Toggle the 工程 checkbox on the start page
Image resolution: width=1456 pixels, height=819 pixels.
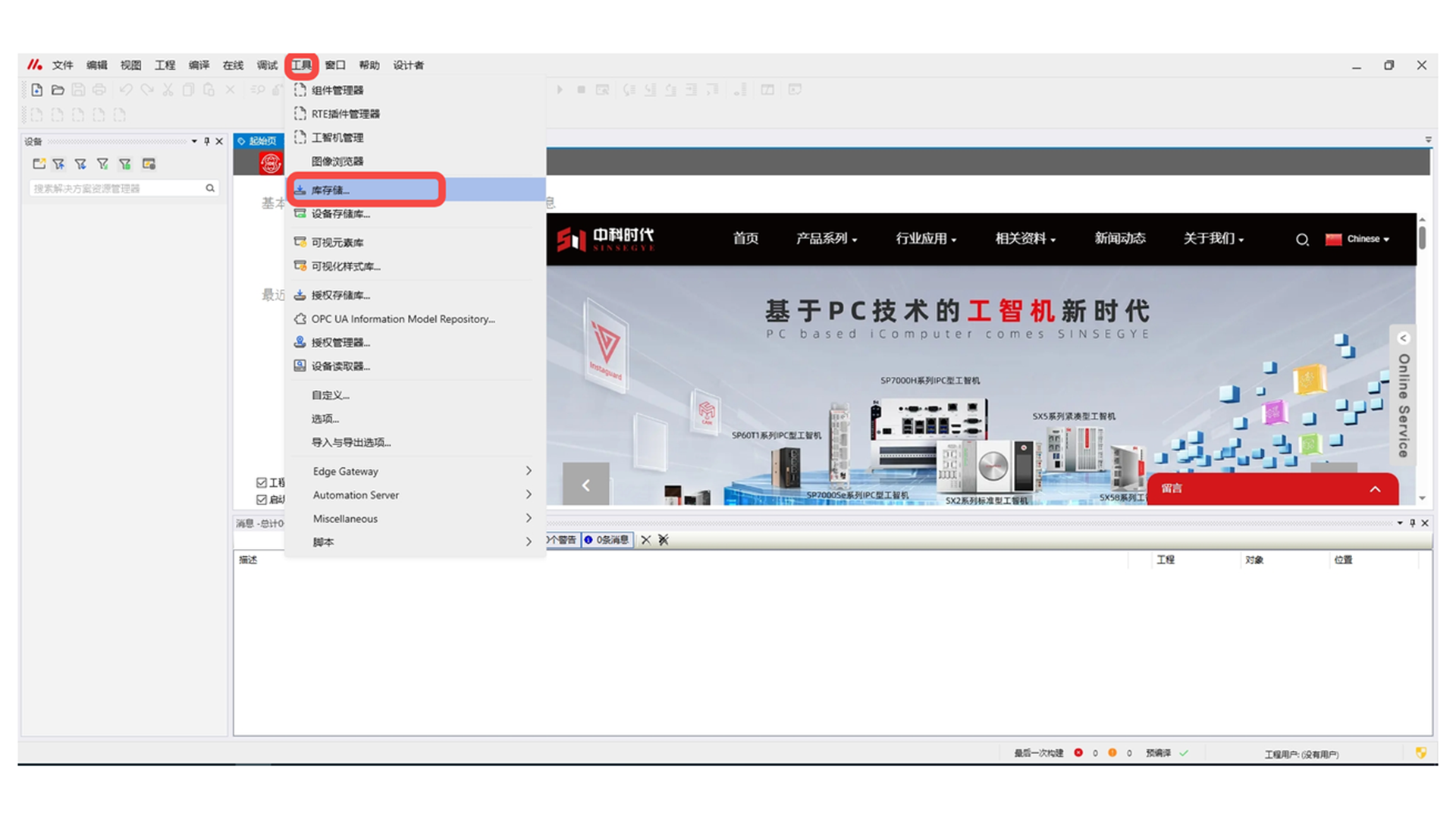[262, 482]
